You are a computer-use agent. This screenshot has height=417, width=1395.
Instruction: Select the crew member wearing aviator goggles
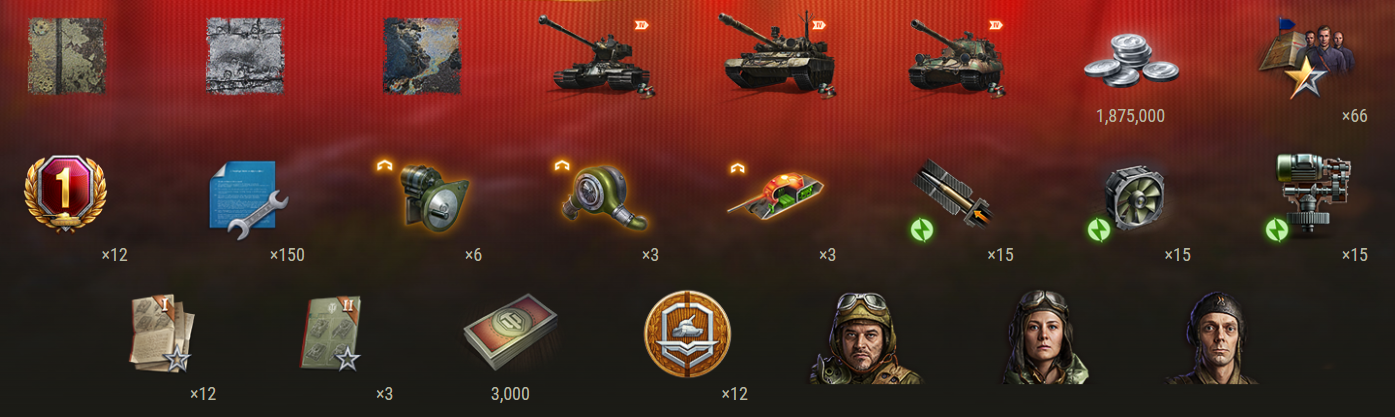(865, 338)
